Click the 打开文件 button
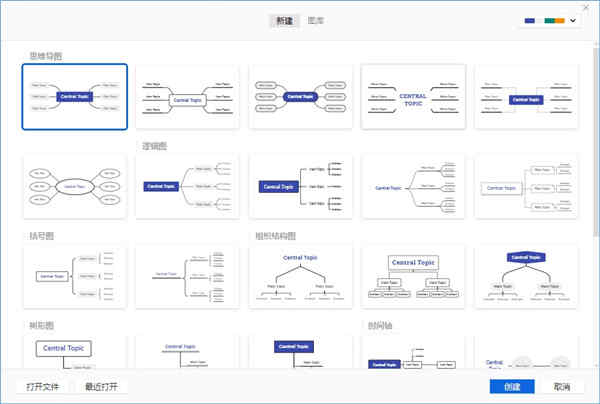600x404 pixels. (x=42, y=387)
